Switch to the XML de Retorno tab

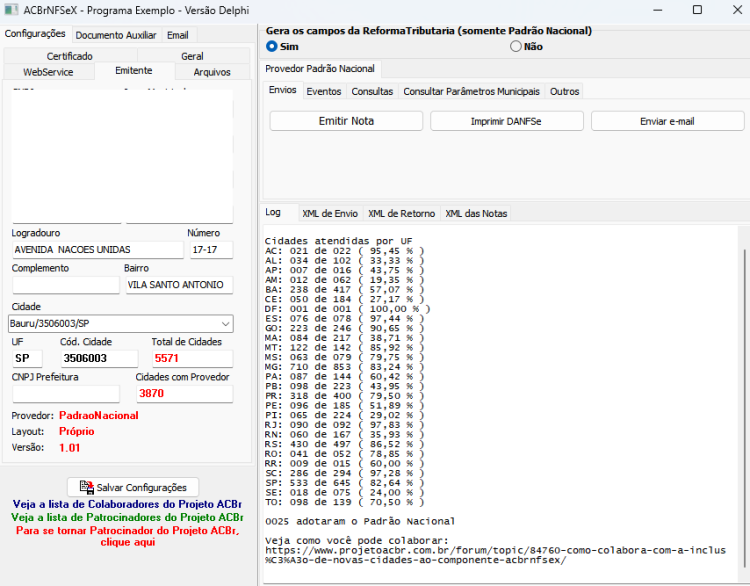click(x=401, y=213)
